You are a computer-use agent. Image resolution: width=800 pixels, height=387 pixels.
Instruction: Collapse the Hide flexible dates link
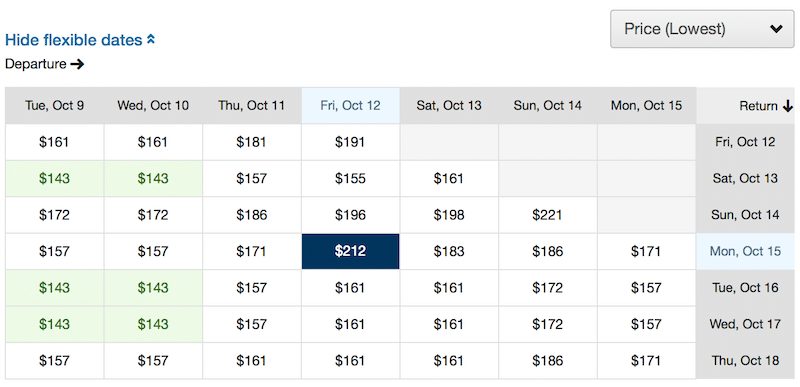80,40
